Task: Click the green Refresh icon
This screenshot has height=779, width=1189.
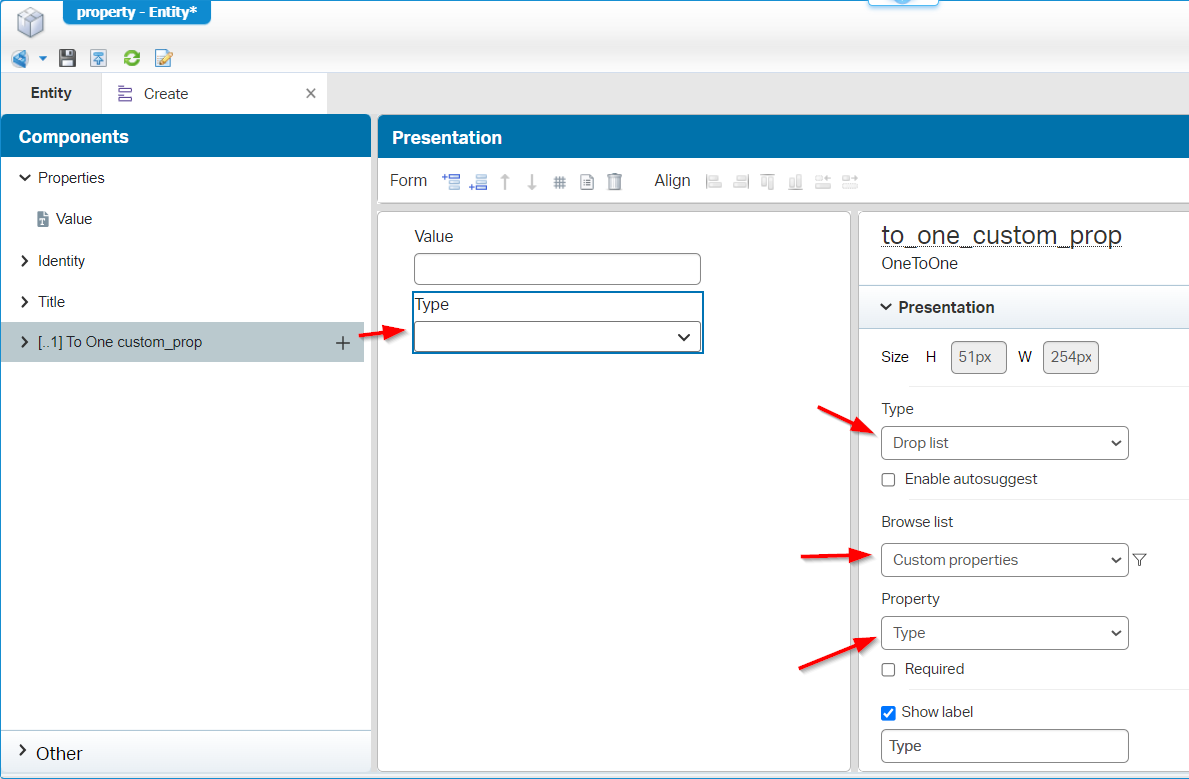Action: click(x=131, y=58)
